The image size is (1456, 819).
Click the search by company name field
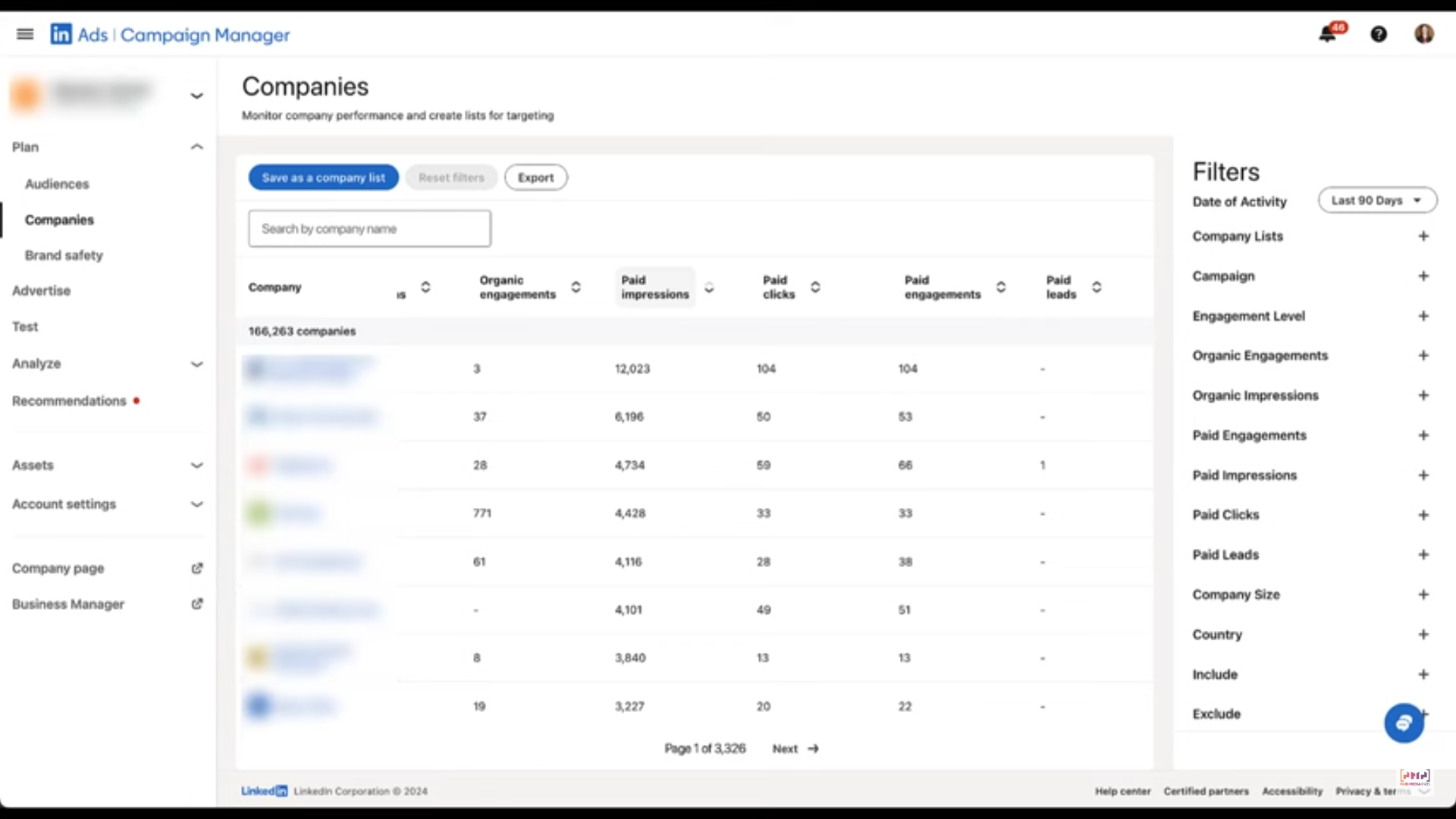click(x=369, y=228)
